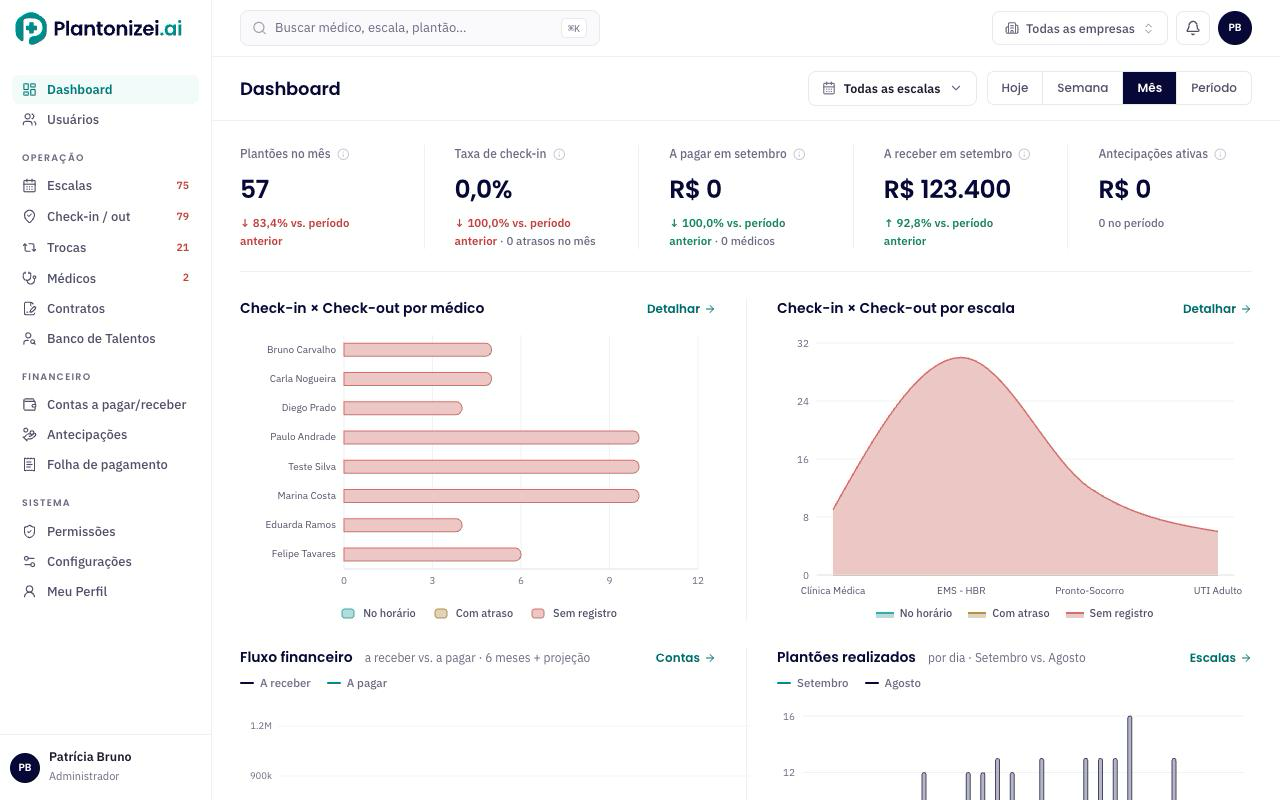Toggle No horário legend in médico chart
1280x800 pixels.
pyautogui.click(x=378, y=613)
